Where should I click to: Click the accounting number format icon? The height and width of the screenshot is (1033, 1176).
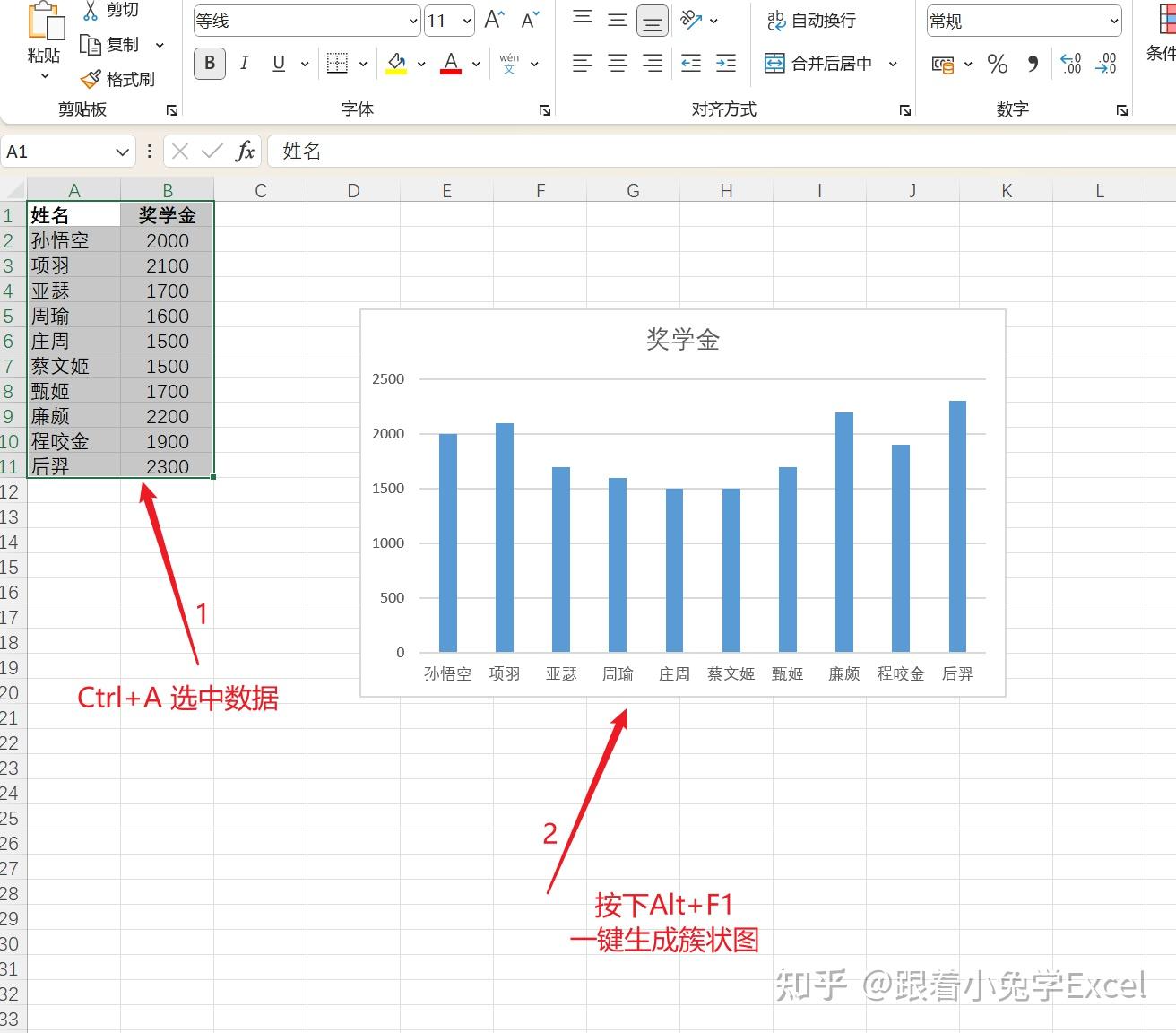[942, 64]
